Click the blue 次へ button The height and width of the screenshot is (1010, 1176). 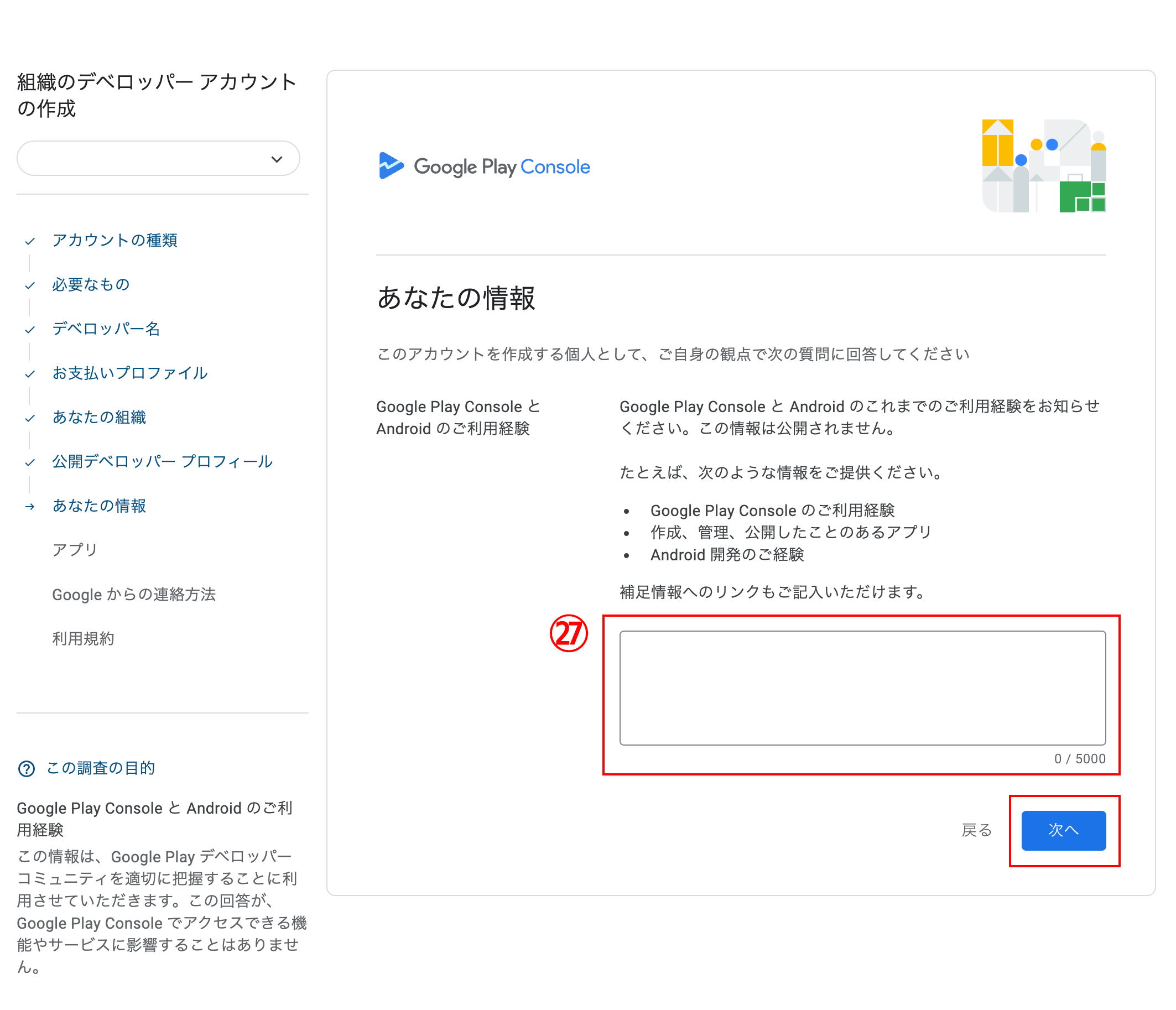pos(1063,830)
